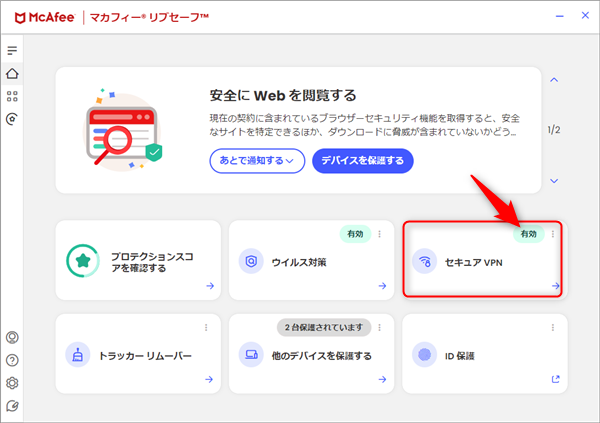Click the ウイルス対策 shield icon
Image resolution: width=600 pixels, height=423 pixels.
point(251,261)
